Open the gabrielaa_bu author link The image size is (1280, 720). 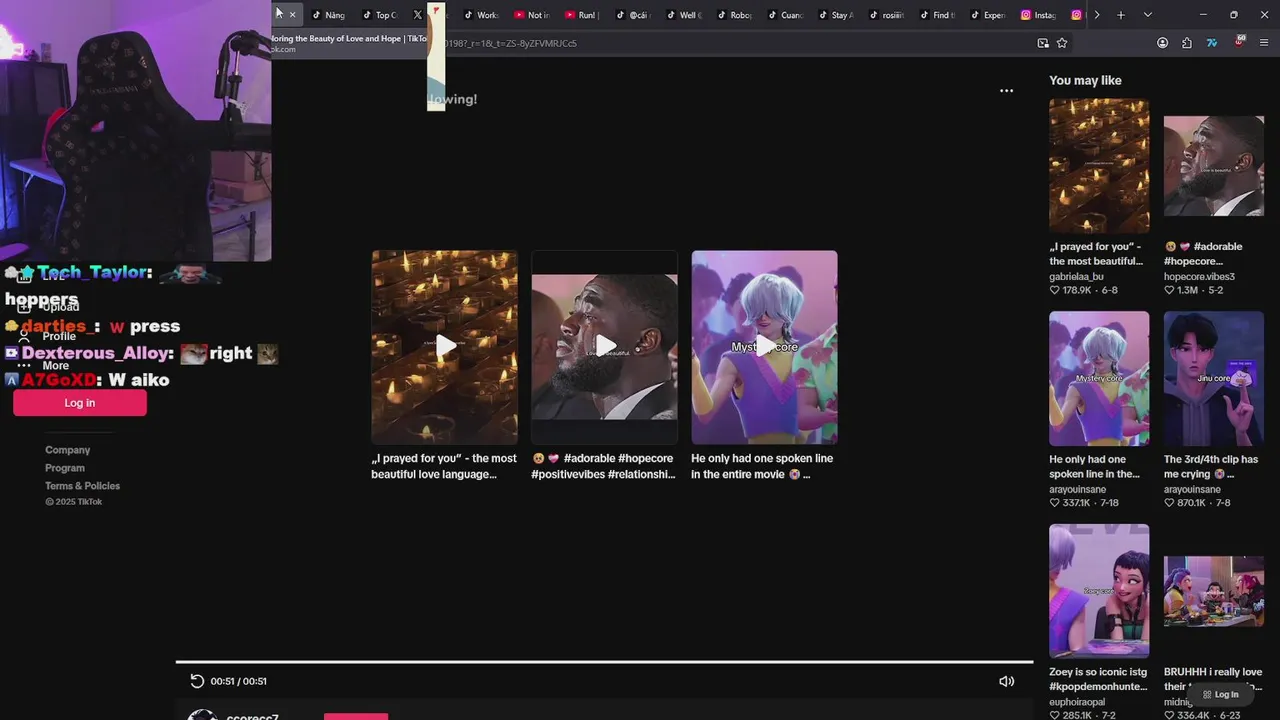click(x=1076, y=276)
